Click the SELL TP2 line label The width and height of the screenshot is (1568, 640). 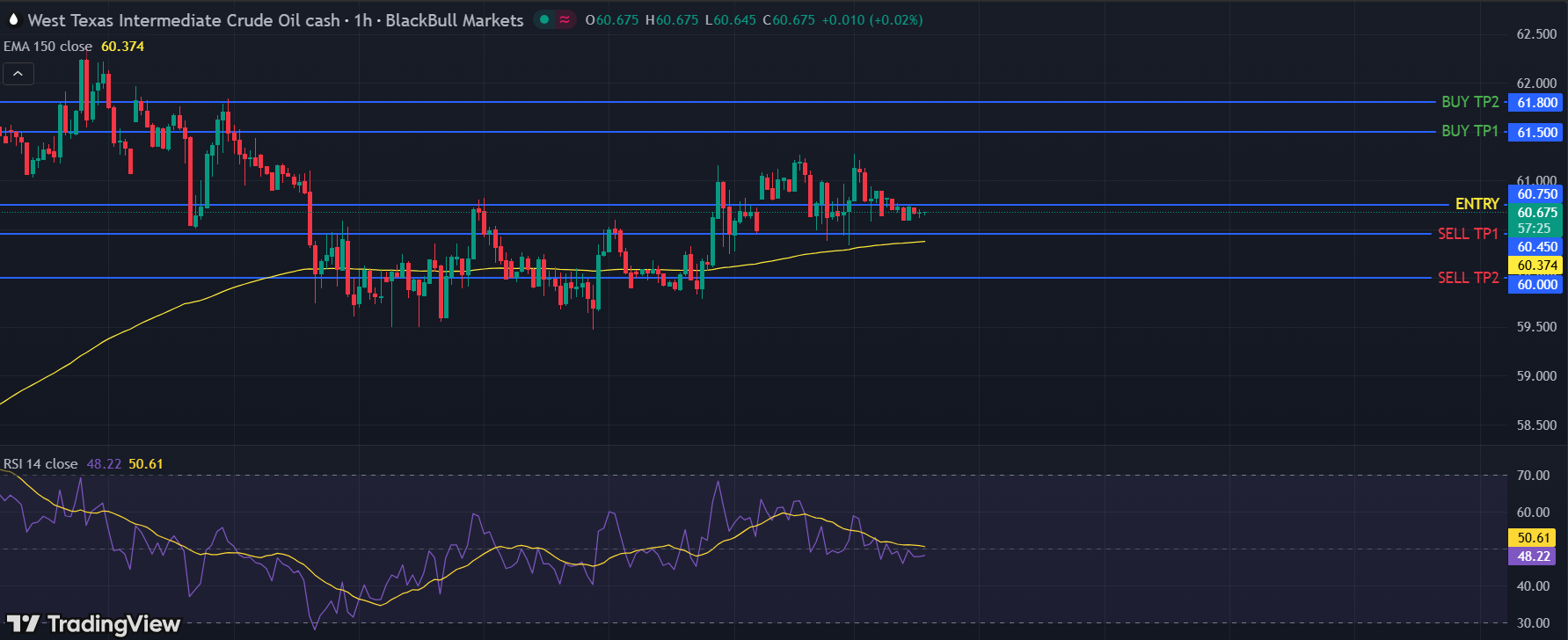1467,278
